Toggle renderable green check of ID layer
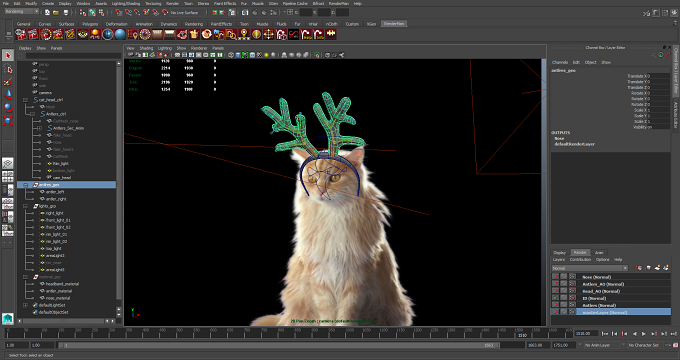This screenshot has height=360, width=680. (556, 298)
